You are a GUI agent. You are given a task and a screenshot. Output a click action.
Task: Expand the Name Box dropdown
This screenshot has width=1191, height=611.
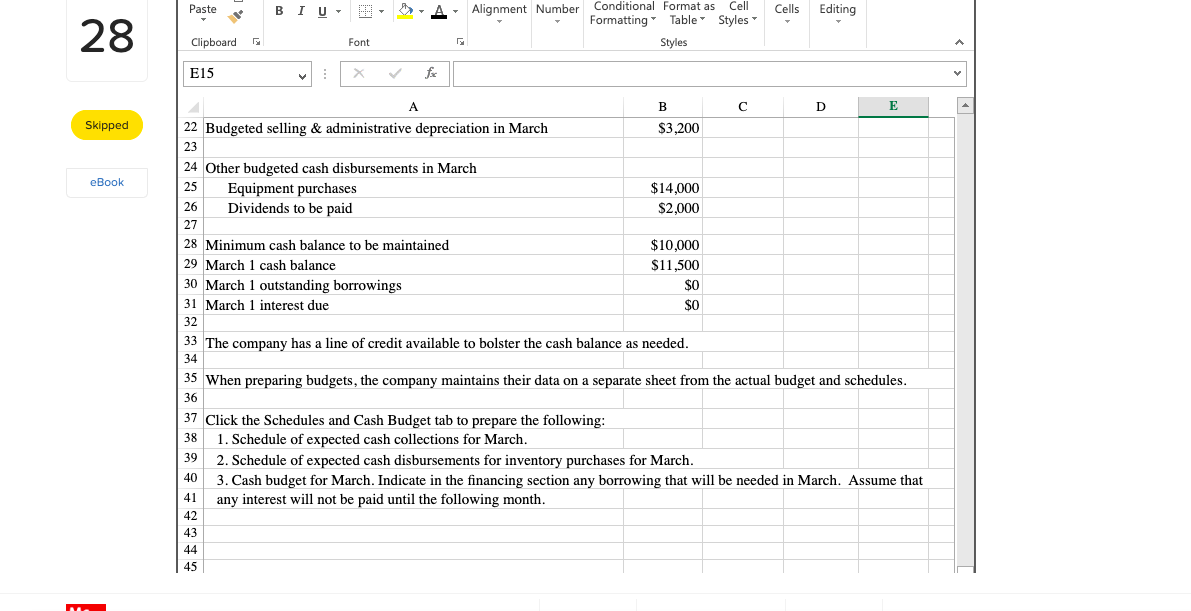(x=301, y=78)
